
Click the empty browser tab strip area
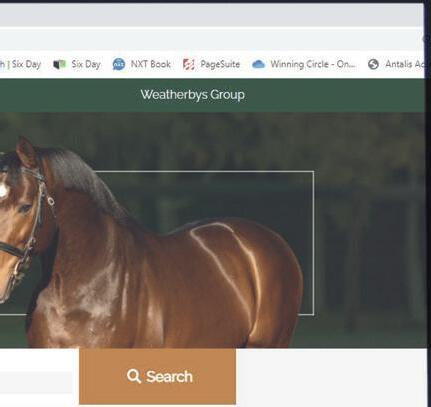[x=210, y=15]
